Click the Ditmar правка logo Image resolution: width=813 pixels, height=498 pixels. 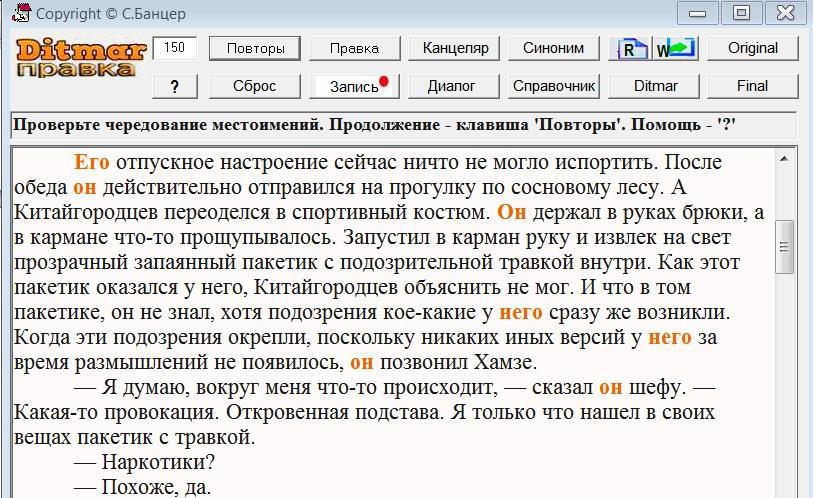pyautogui.click(x=80, y=58)
